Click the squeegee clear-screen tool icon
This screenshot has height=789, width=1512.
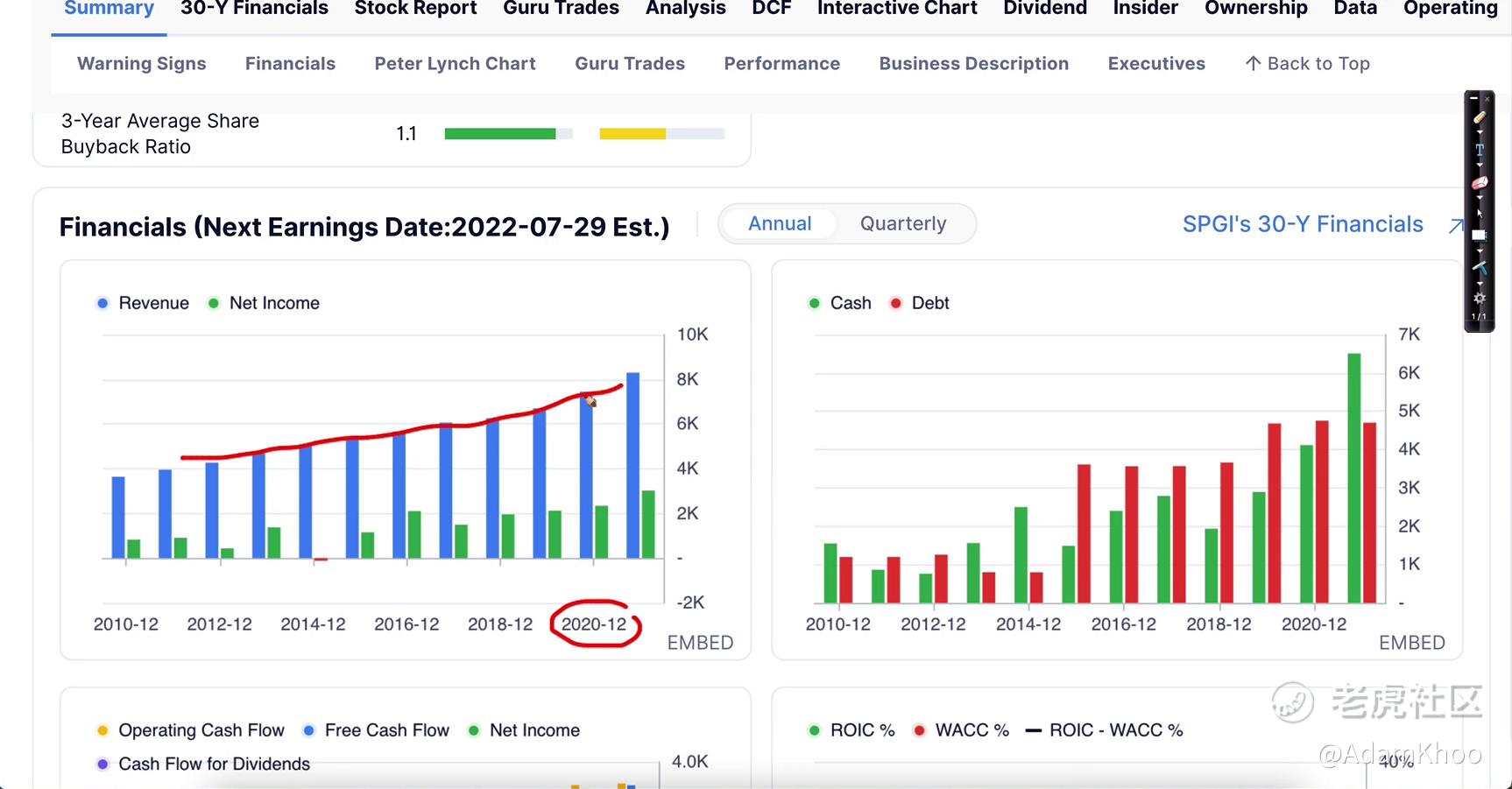point(1480,266)
